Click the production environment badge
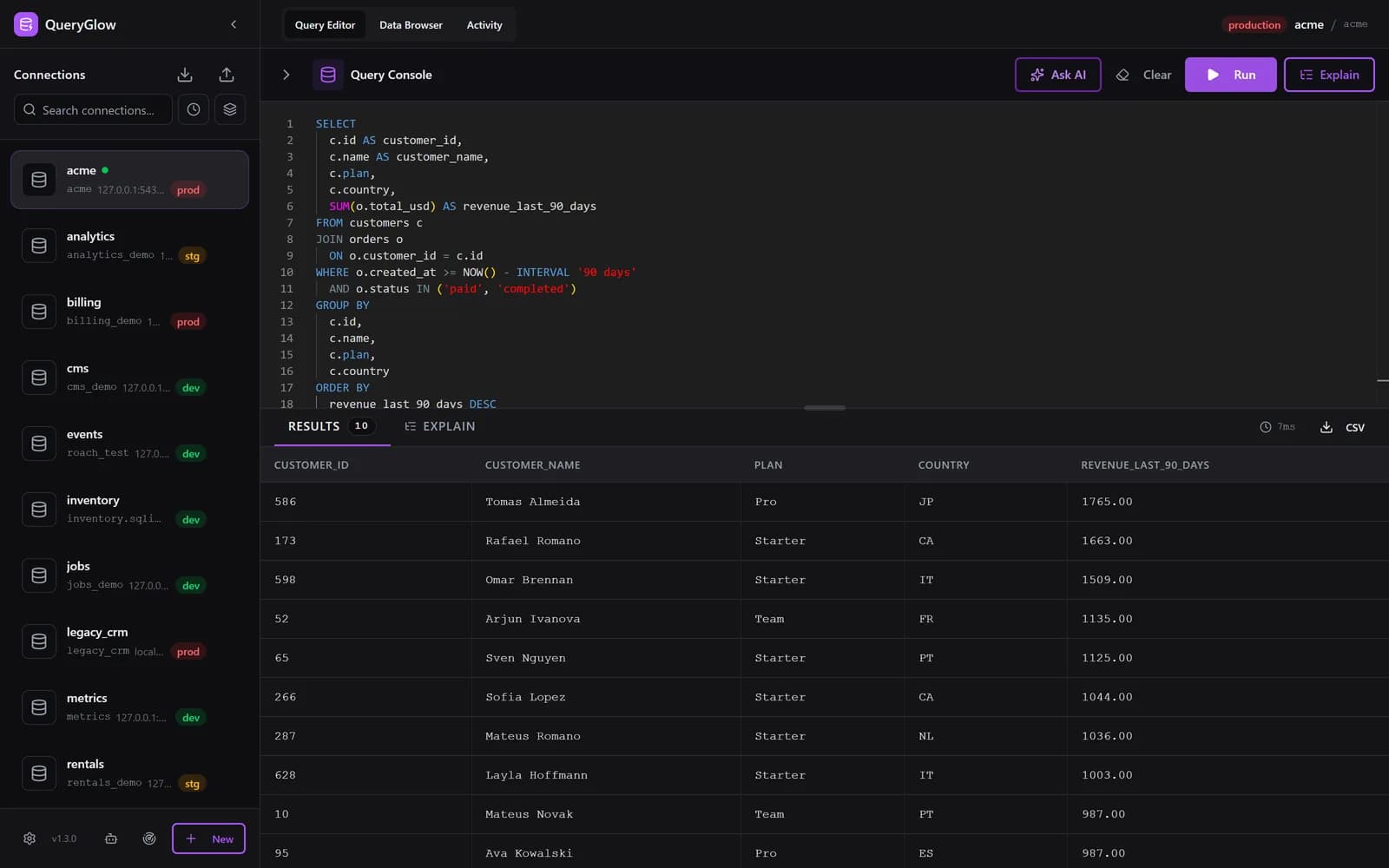The image size is (1389, 868). [1254, 25]
